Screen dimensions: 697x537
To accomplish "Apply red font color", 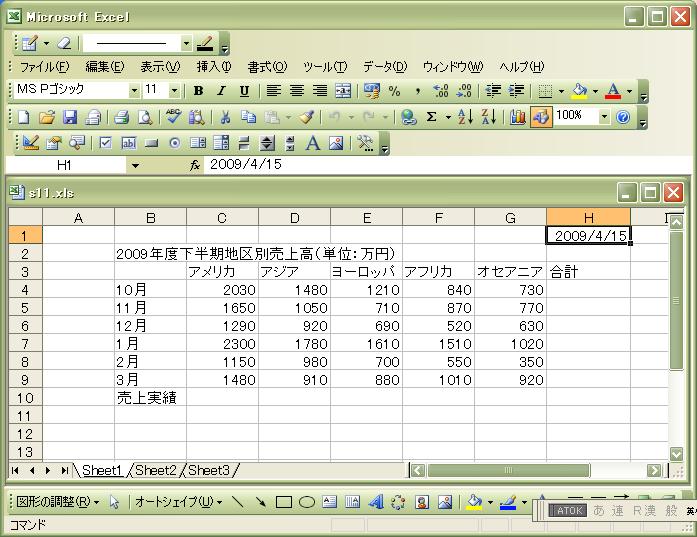I will (613, 91).
